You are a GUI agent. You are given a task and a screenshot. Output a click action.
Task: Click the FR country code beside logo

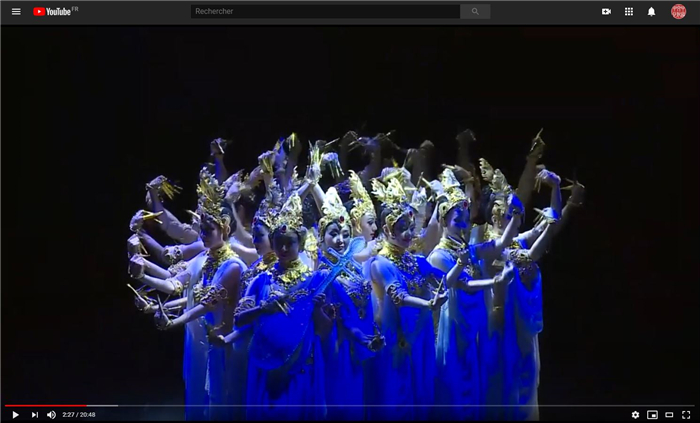pos(76,9)
